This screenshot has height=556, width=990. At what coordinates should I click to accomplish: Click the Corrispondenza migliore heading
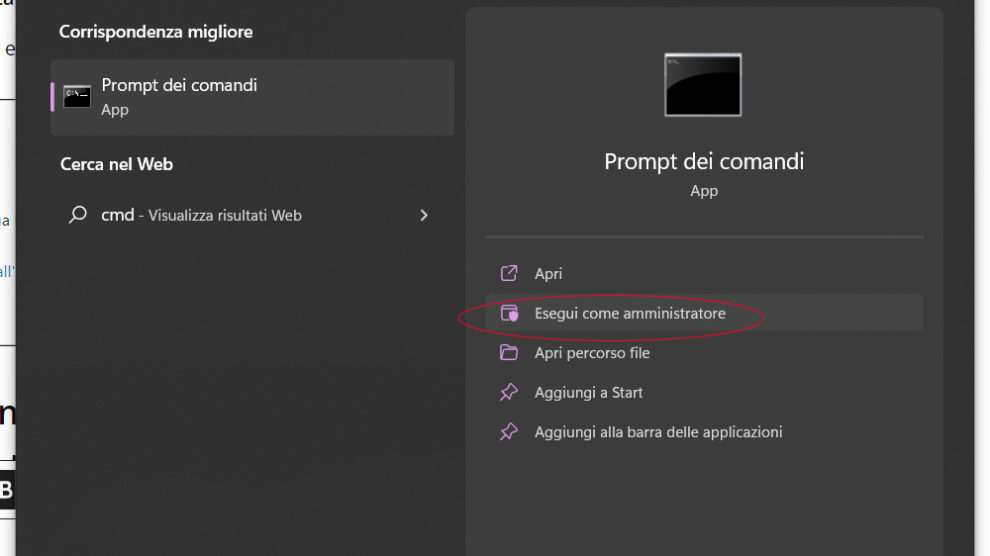pos(156,32)
